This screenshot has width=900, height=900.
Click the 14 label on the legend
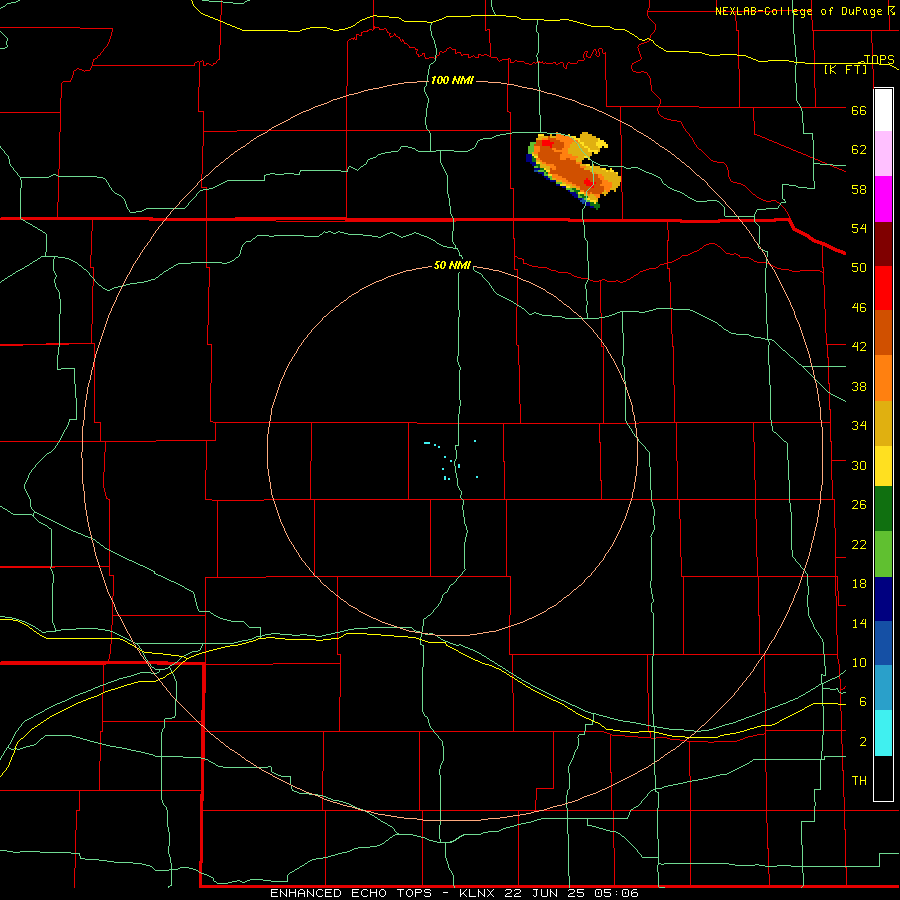coord(859,623)
